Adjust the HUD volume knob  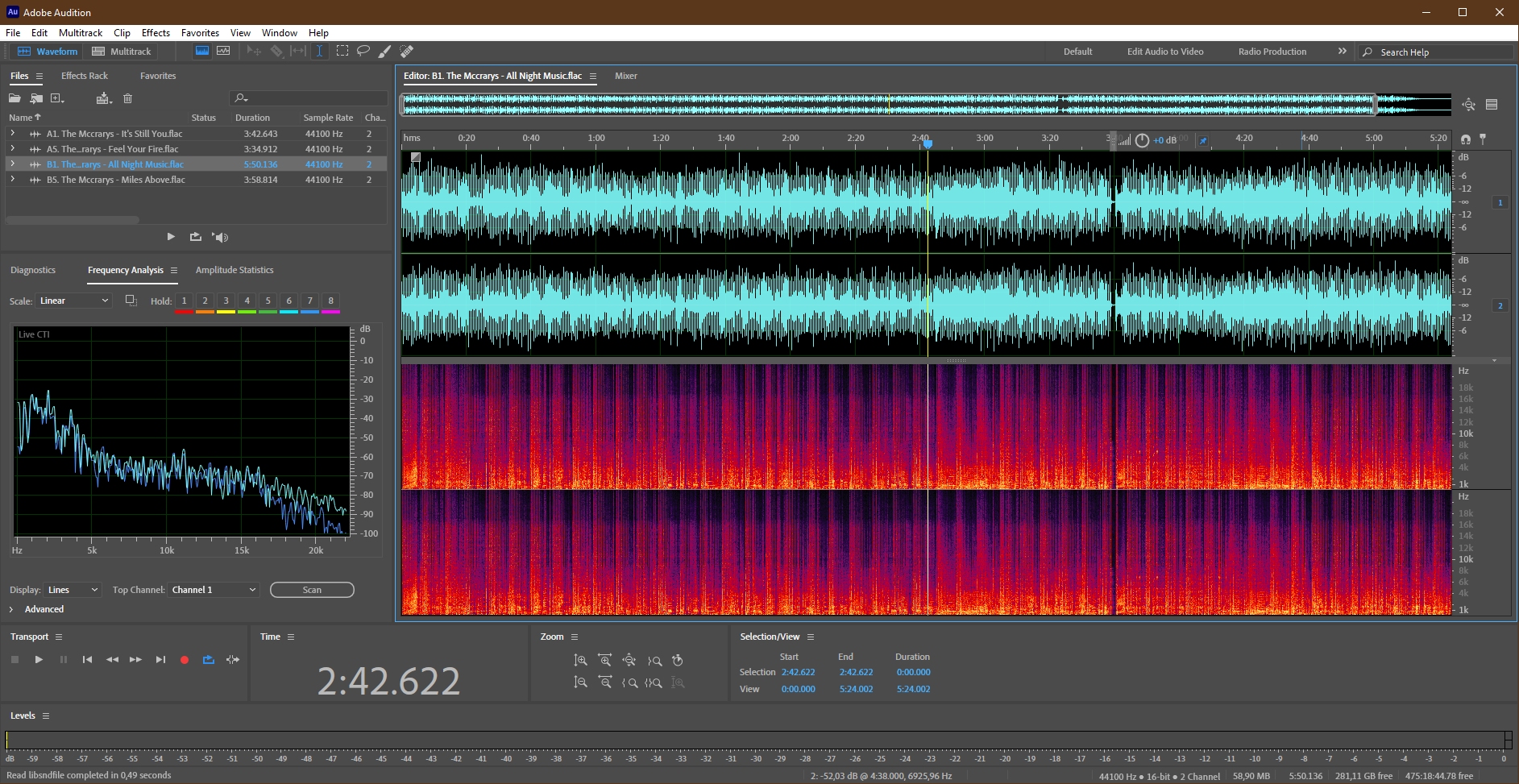click(x=1142, y=140)
